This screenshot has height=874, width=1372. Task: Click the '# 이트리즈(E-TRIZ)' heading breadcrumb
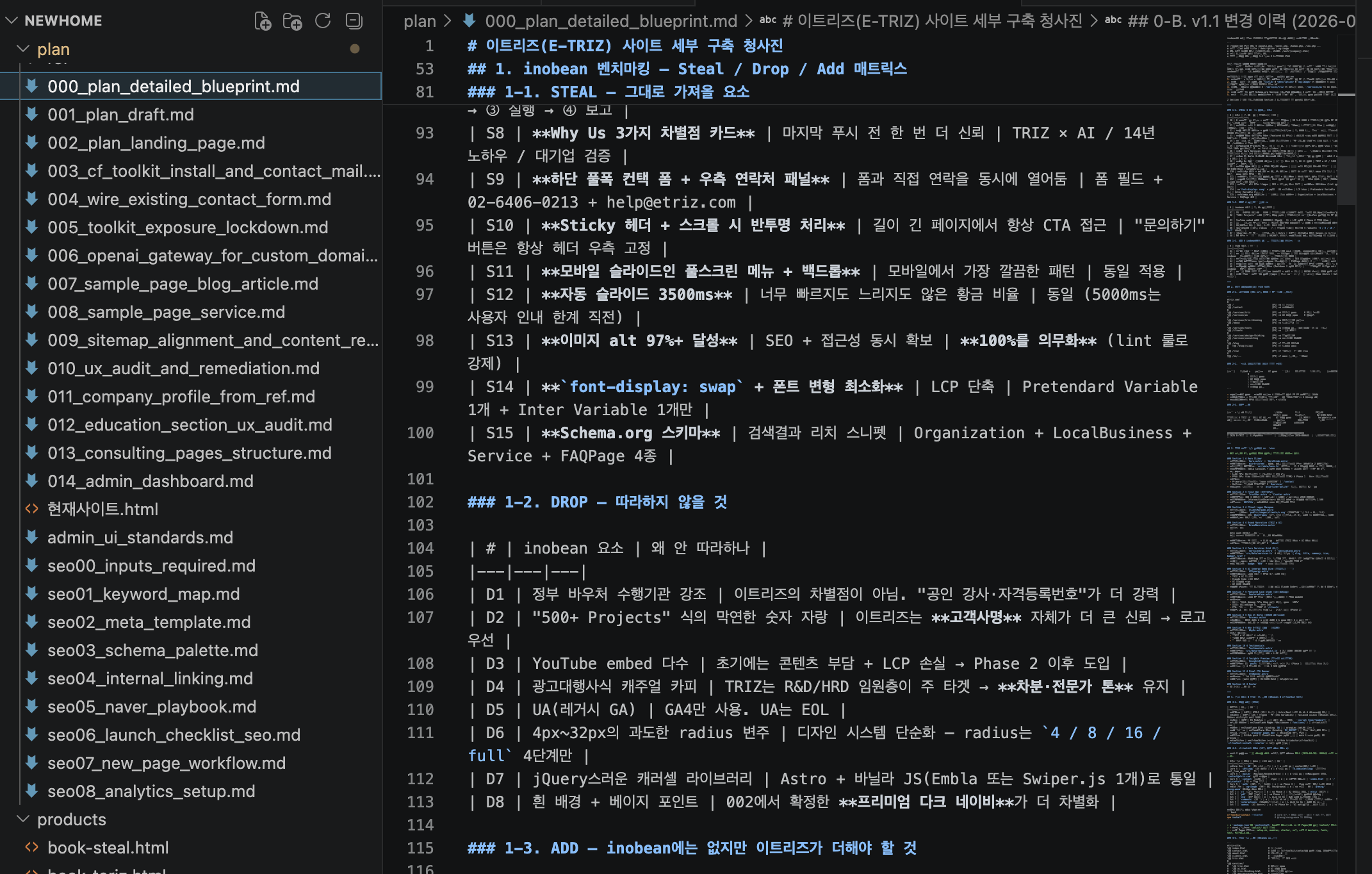(932, 21)
